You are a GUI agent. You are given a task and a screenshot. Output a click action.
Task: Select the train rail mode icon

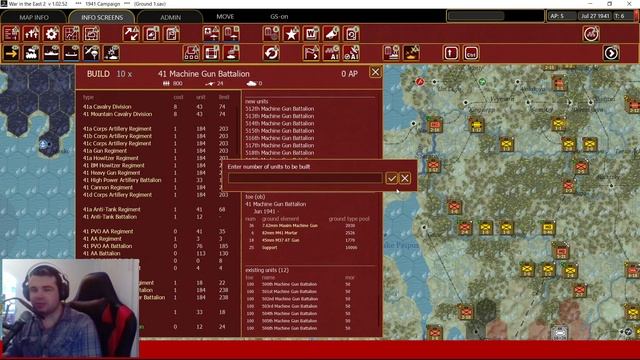pyautogui.click(x=31, y=53)
